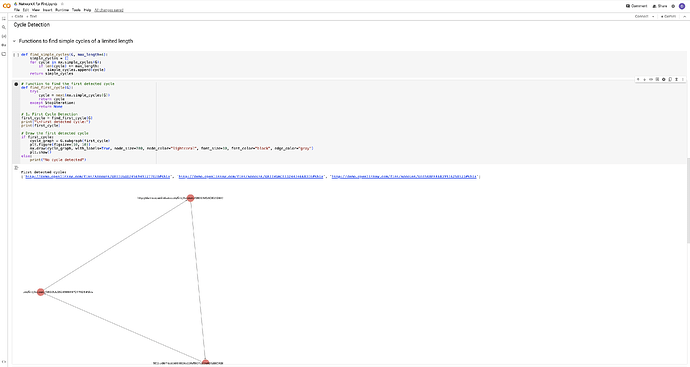The image size is (690, 367).
Task: Open the Connect dropdown arrow
Action: click(x=653, y=16)
